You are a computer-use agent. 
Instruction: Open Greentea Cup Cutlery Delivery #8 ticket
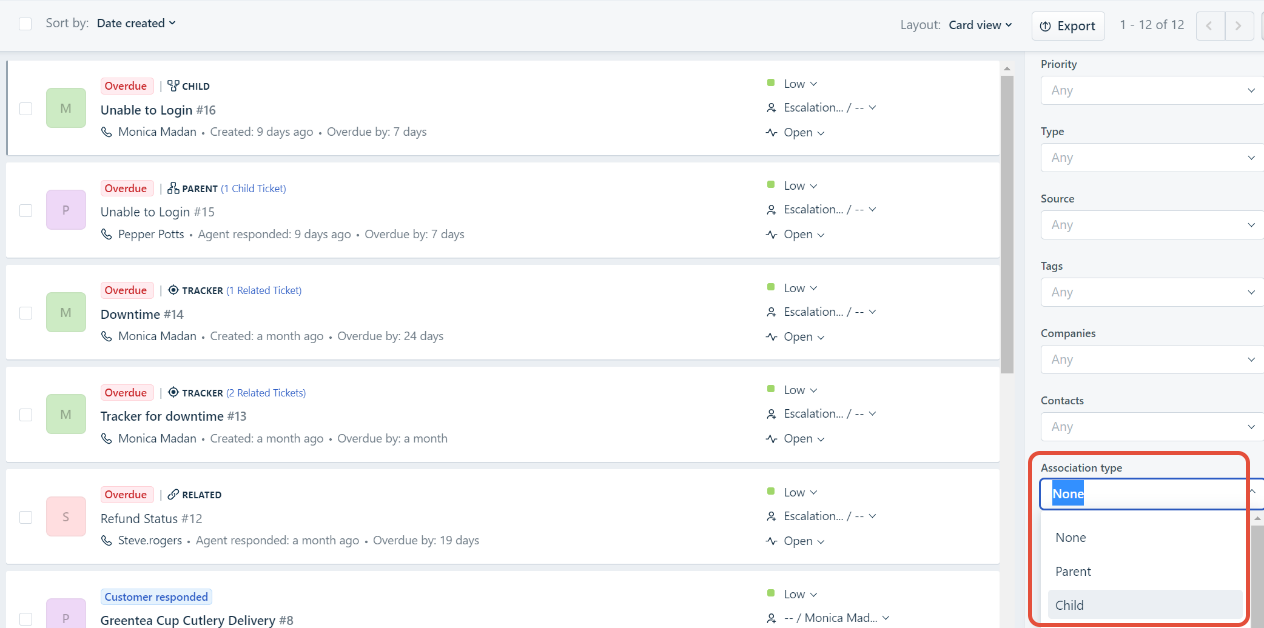pyautogui.click(x=197, y=620)
